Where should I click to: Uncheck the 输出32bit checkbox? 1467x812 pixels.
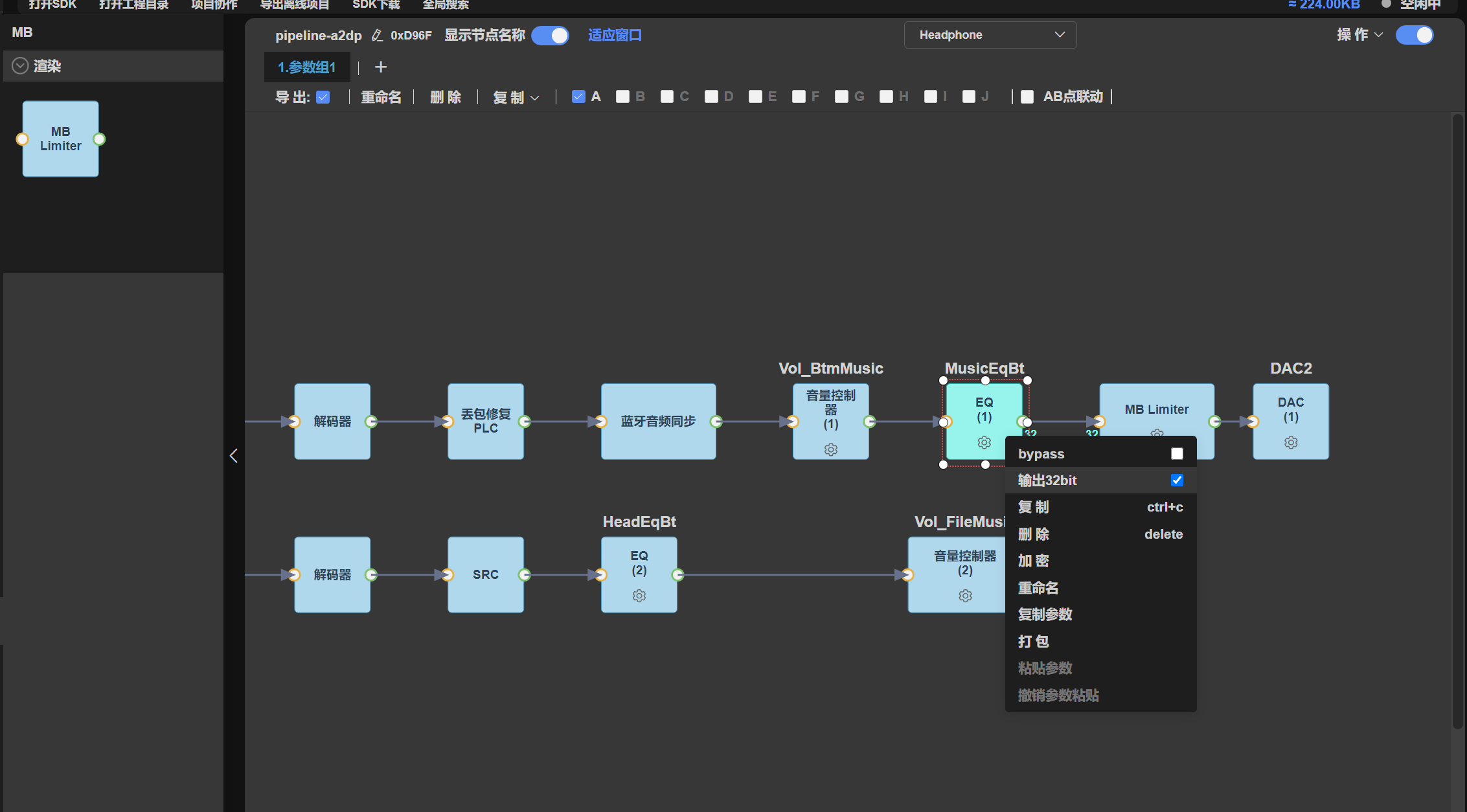point(1177,480)
